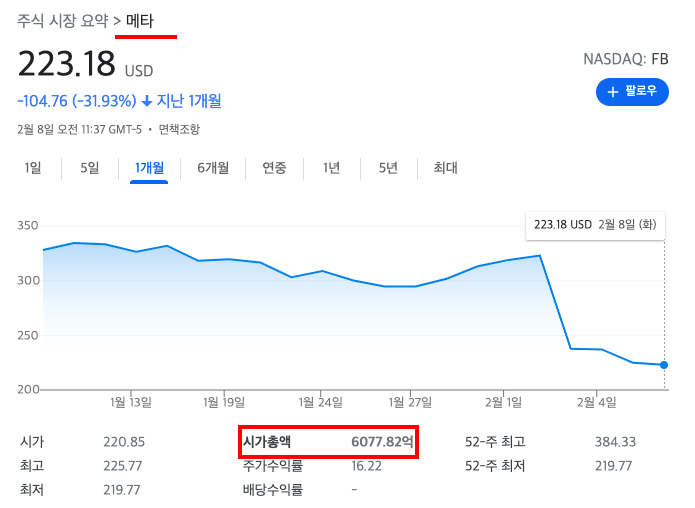695x508 pixels.
Task: Select the 1개월 time range tab
Action: tap(149, 168)
